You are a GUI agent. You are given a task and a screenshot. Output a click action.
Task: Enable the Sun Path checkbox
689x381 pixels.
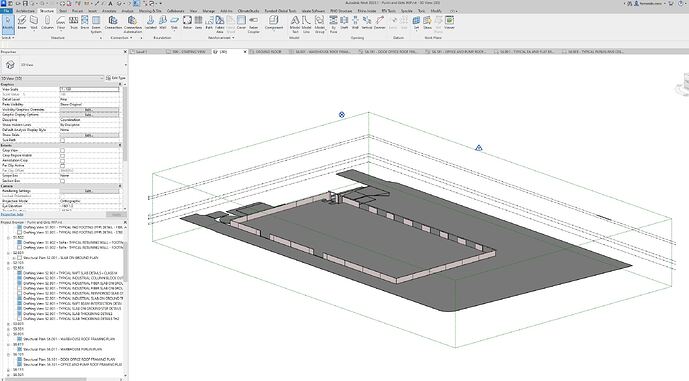point(62,140)
